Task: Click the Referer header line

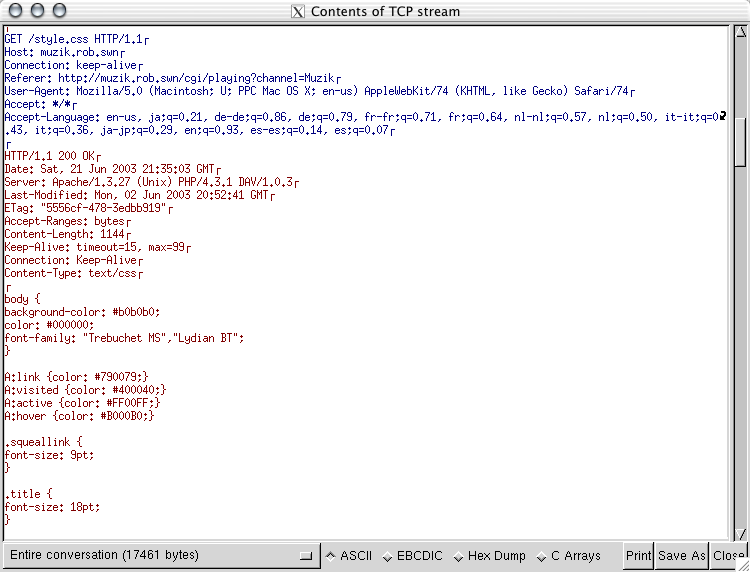Action: point(172,78)
